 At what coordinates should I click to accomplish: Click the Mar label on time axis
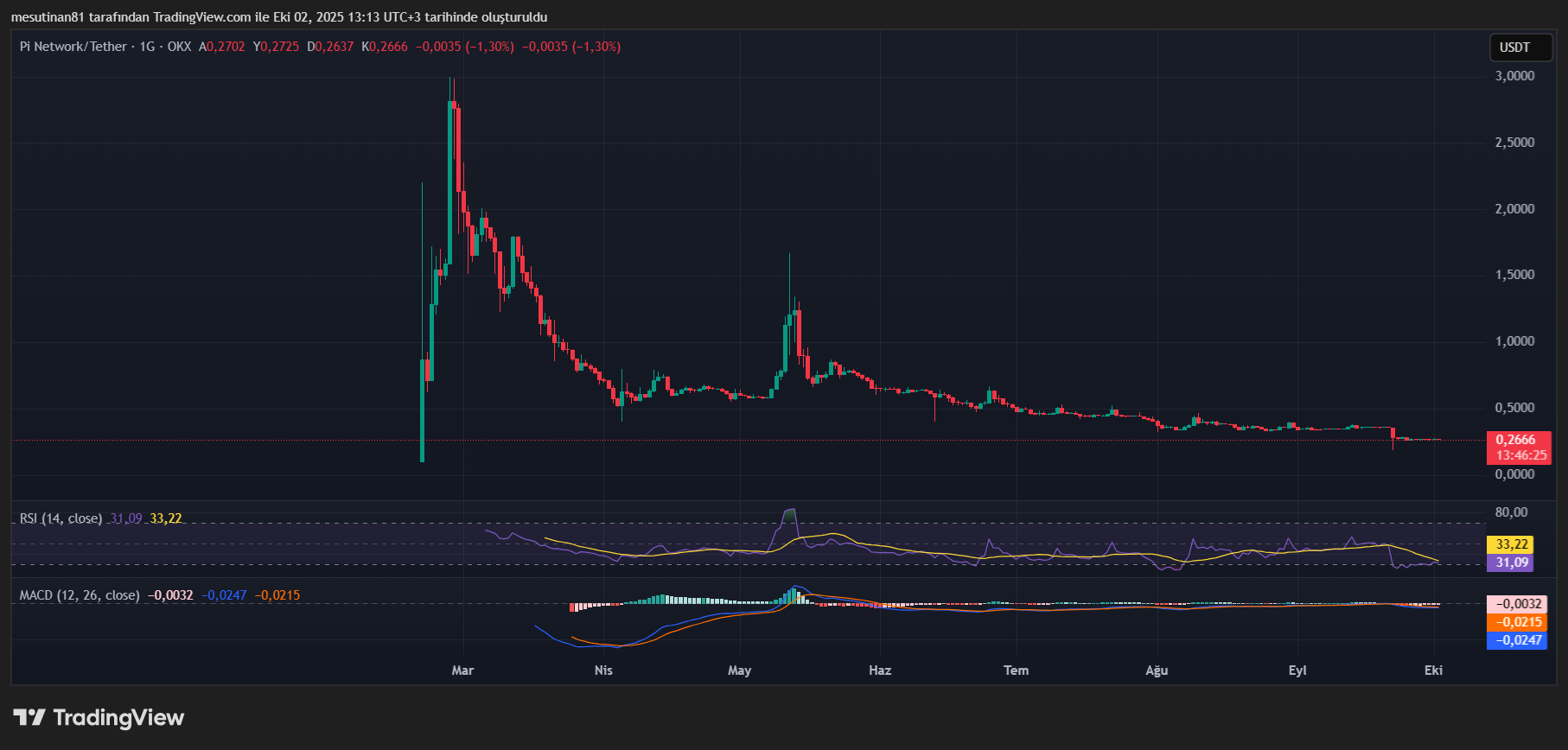[x=462, y=671]
